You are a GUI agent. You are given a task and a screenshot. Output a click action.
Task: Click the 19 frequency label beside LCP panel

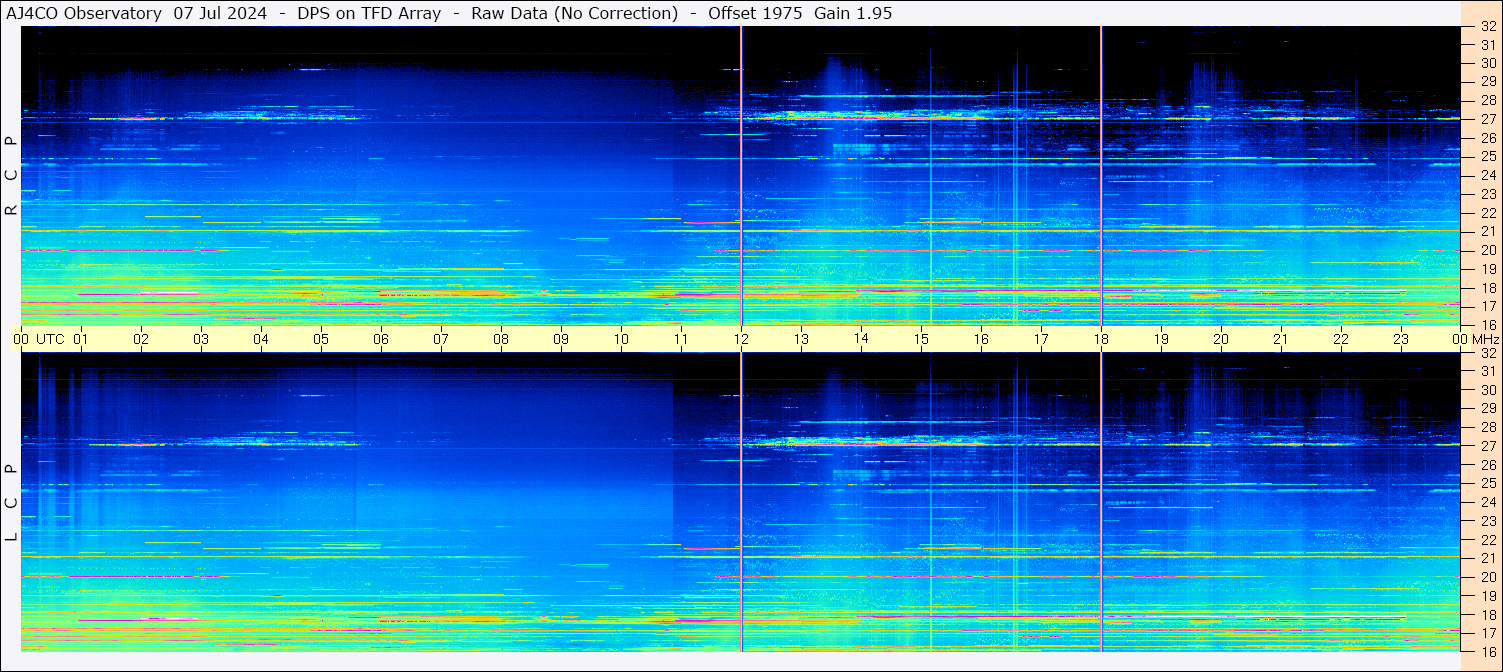1487,595
